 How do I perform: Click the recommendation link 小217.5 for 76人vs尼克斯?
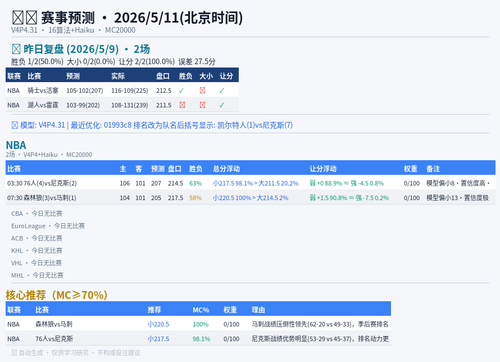point(158,339)
